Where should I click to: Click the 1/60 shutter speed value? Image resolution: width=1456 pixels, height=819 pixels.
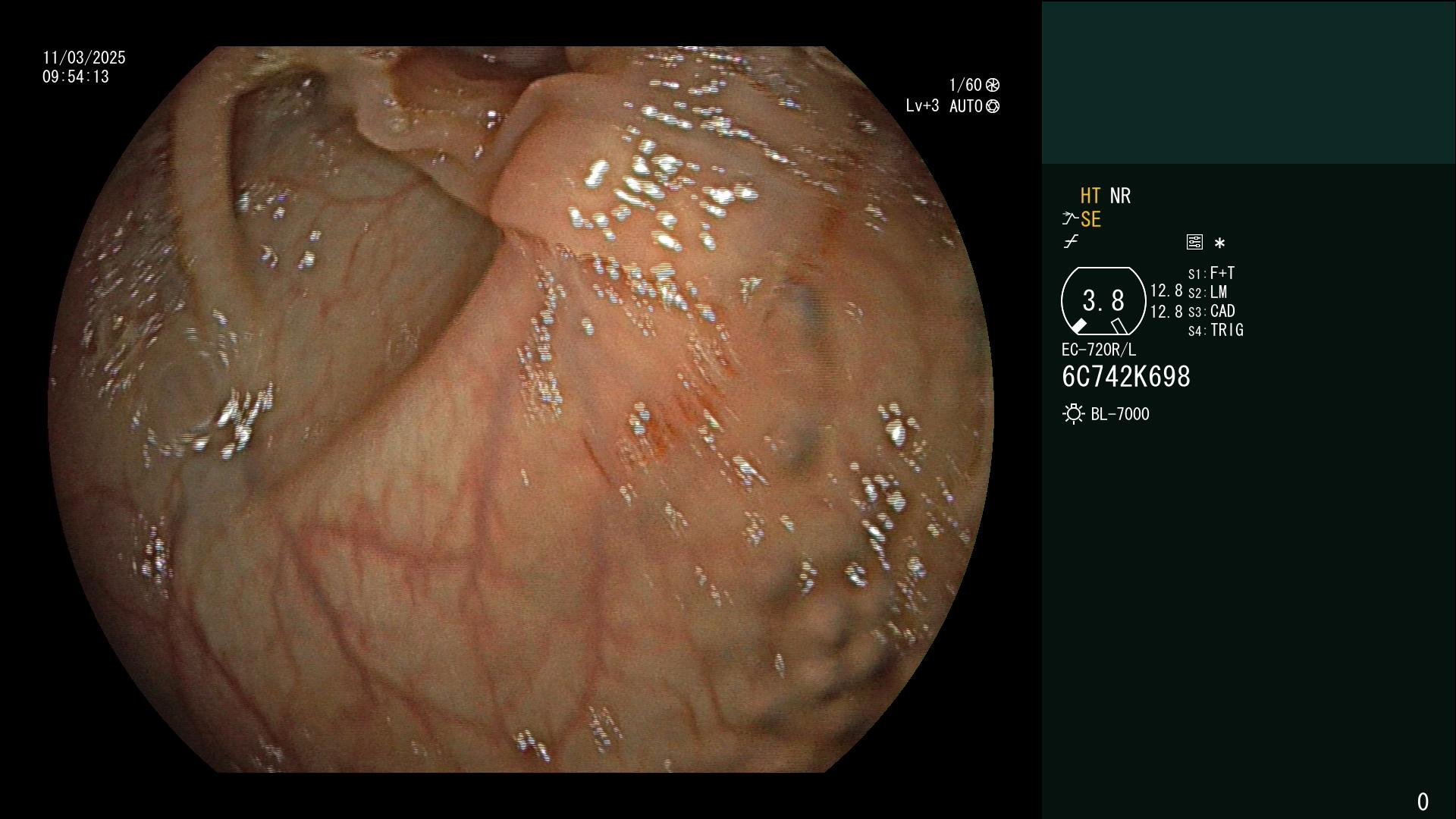coord(965,85)
